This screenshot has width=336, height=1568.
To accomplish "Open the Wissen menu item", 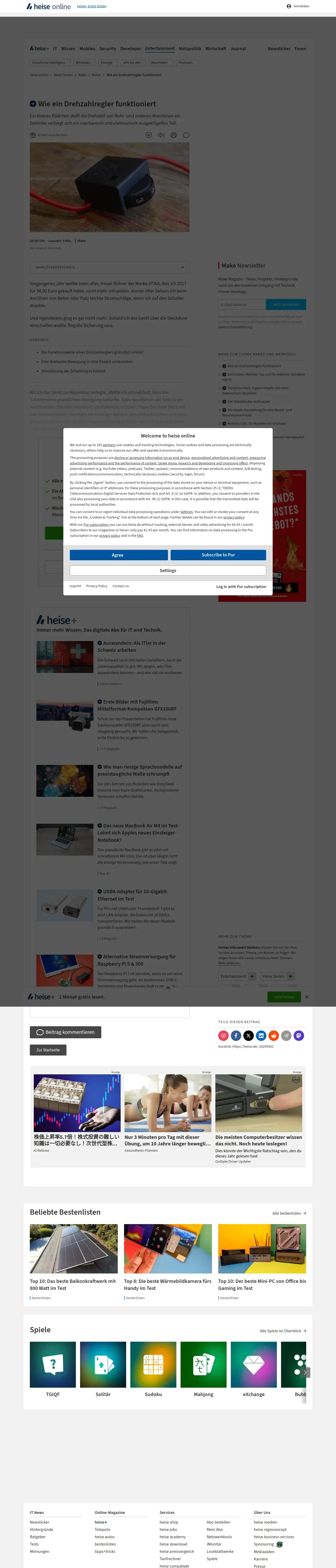I will tap(68, 49).
